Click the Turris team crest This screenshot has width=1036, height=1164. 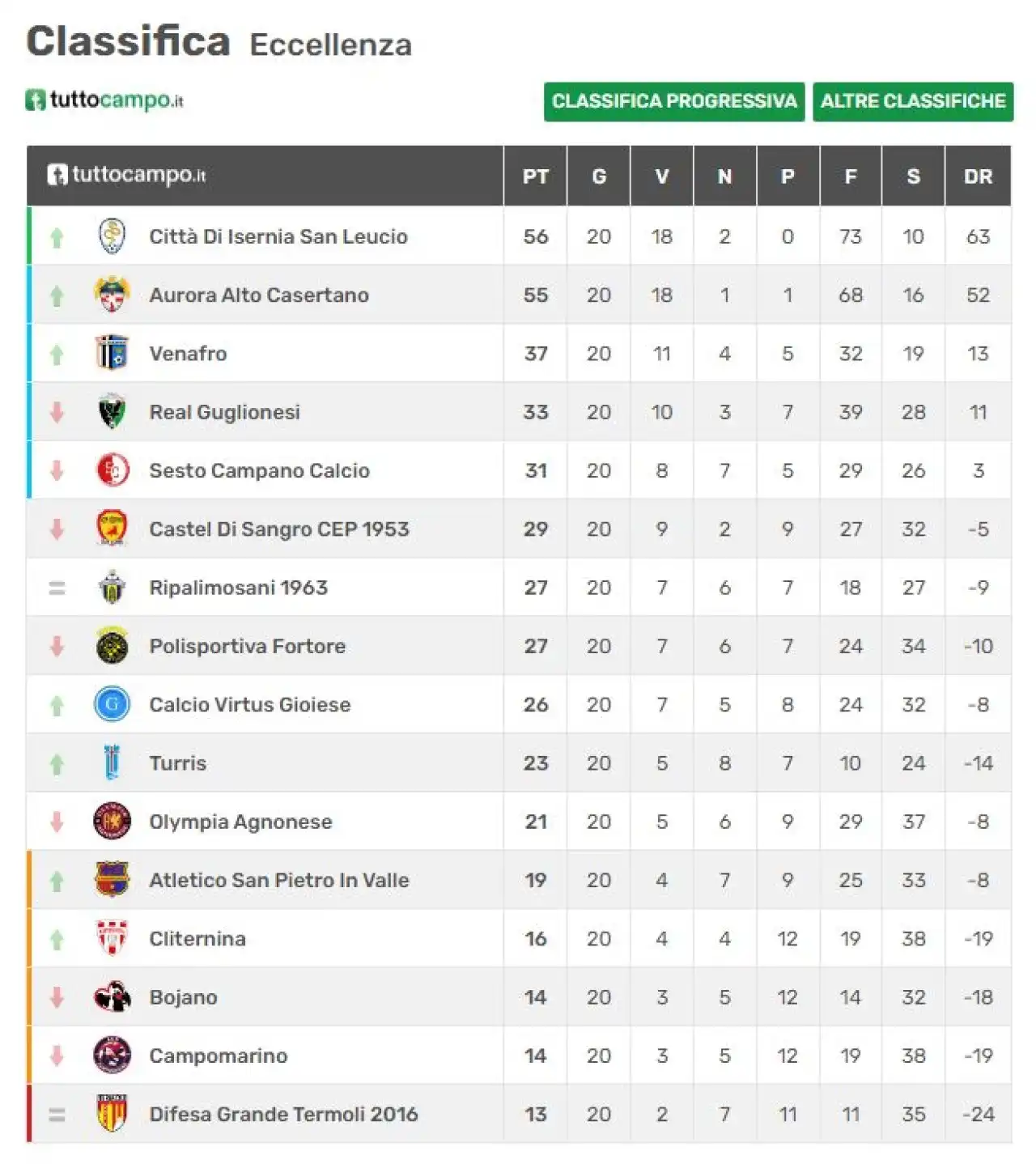[113, 763]
